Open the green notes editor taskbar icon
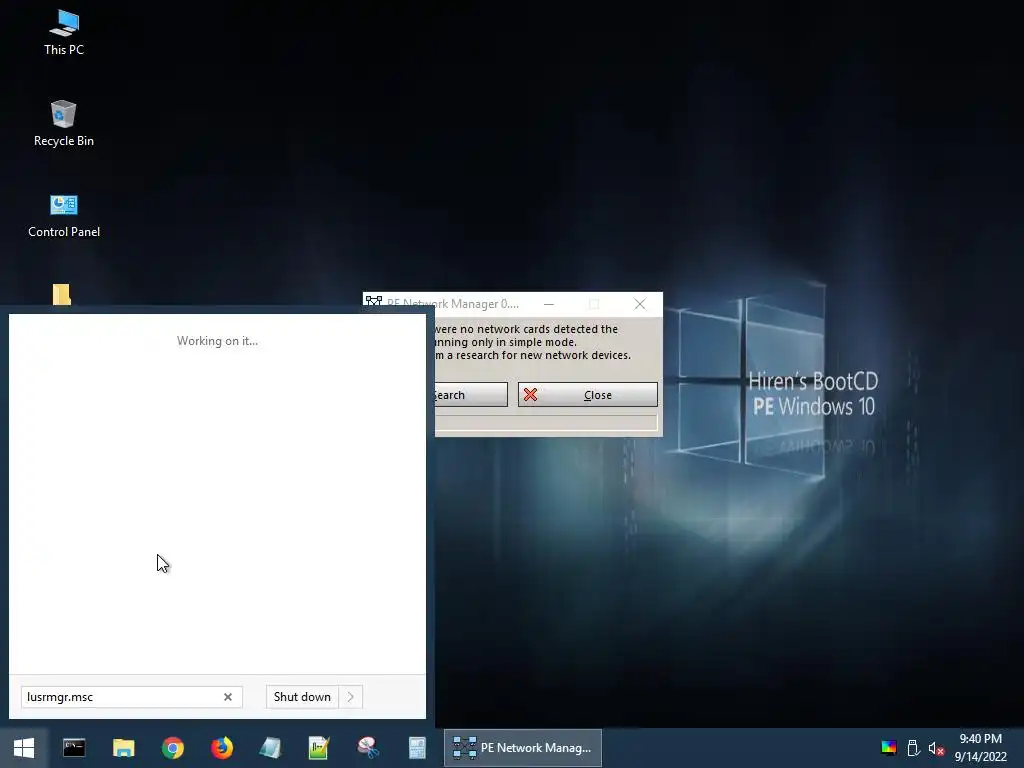Image resolution: width=1024 pixels, height=768 pixels. [x=319, y=748]
